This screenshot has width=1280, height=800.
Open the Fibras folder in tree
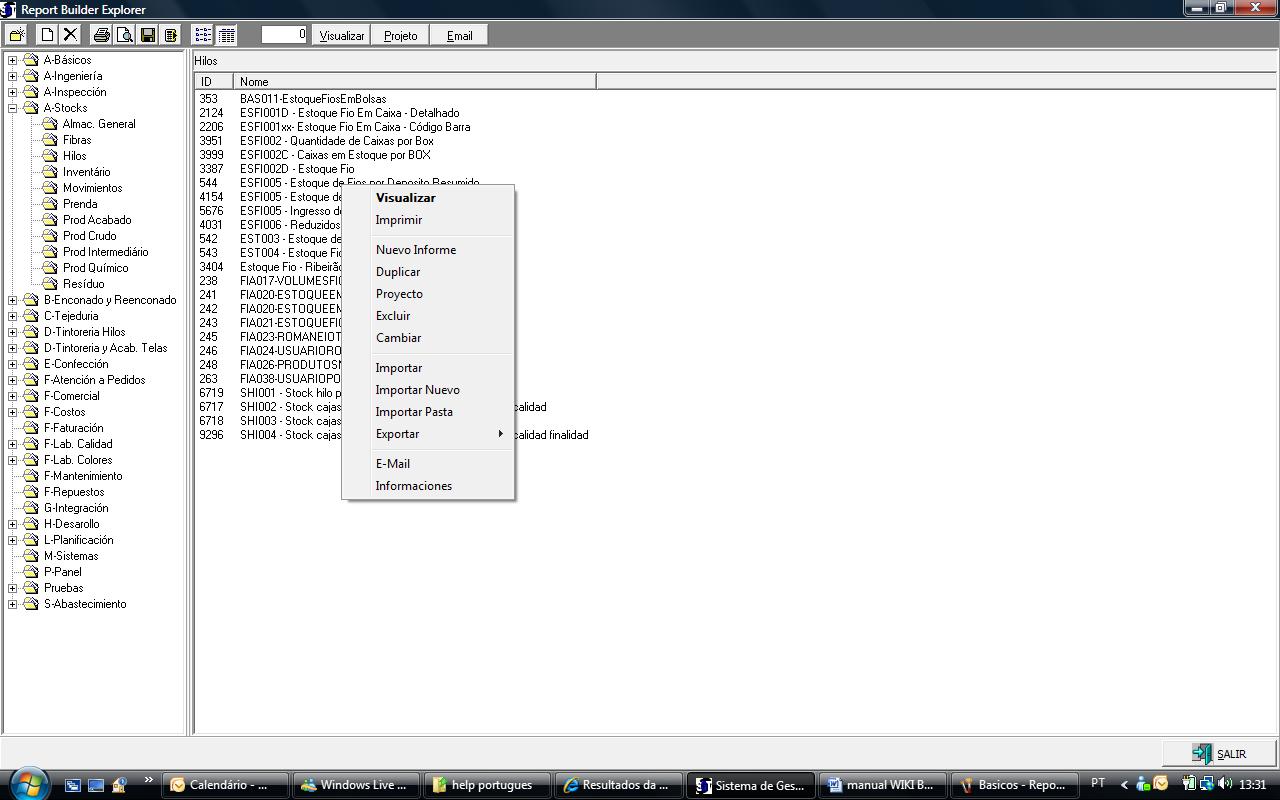click(77, 140)
